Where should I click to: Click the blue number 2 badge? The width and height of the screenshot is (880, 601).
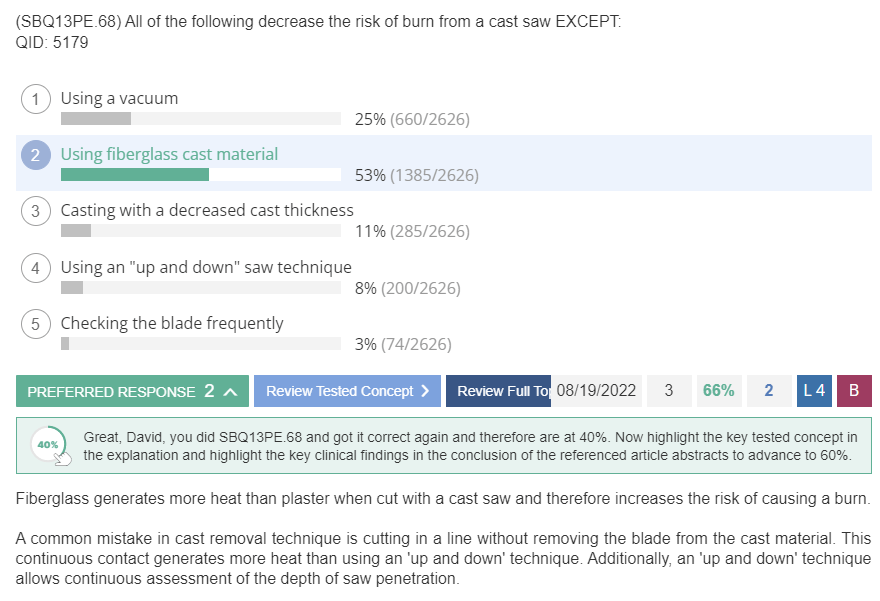(x=769, y=391)
